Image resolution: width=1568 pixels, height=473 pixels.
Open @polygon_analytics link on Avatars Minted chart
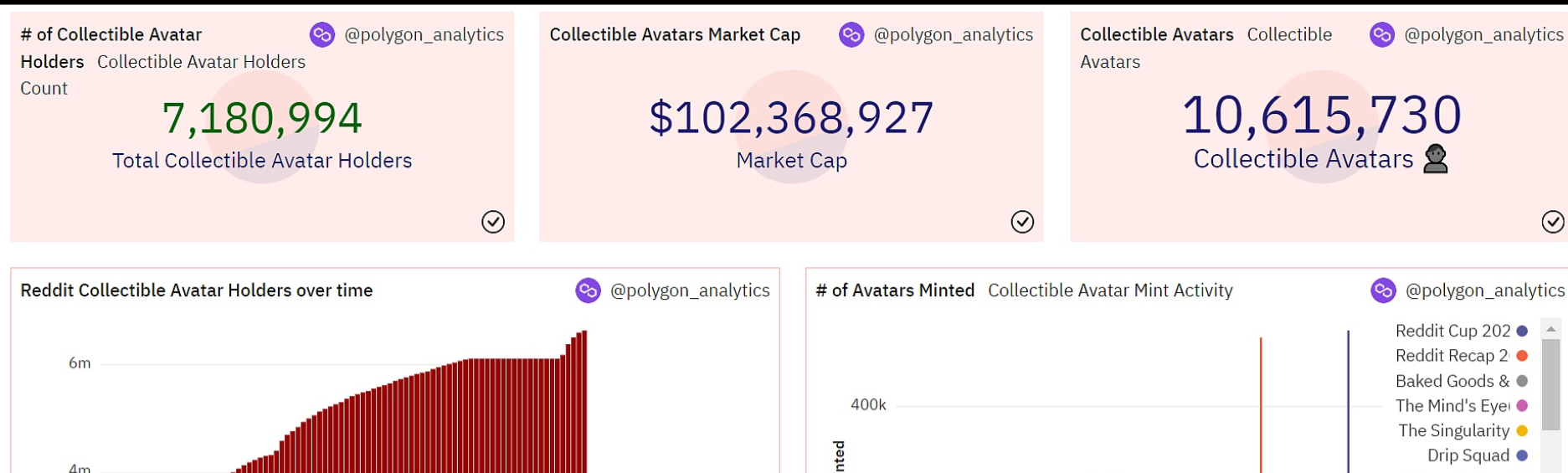click(x=1484, y=290)
